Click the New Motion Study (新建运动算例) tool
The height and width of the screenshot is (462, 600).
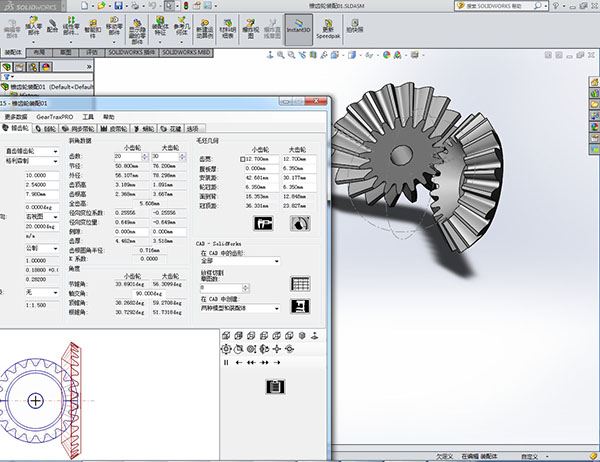tap(205, 29)
